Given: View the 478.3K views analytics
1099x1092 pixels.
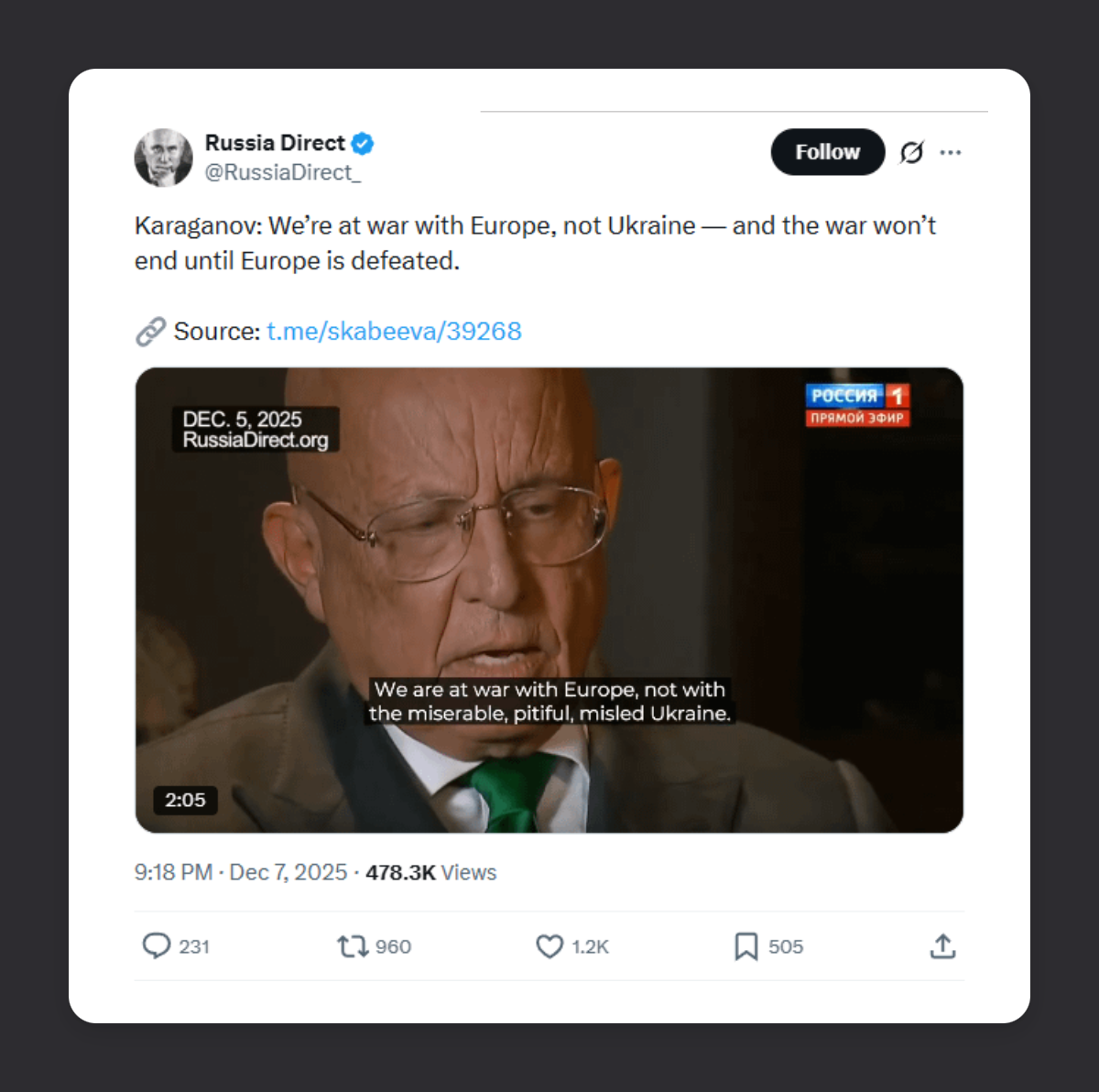Looking at the screenshot, I should (430, 872).
